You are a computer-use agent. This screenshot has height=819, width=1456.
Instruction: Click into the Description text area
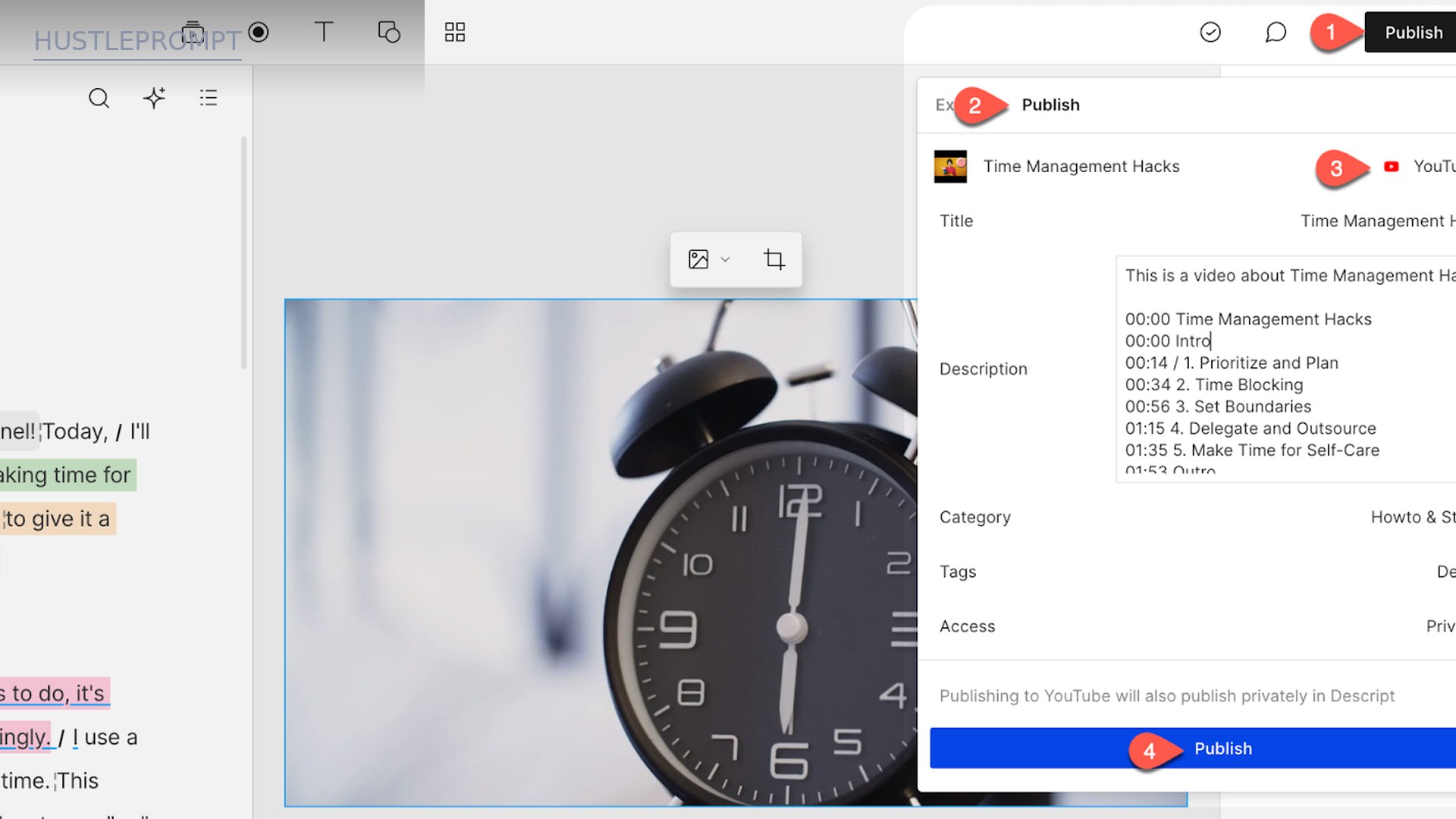point(1286,369)
